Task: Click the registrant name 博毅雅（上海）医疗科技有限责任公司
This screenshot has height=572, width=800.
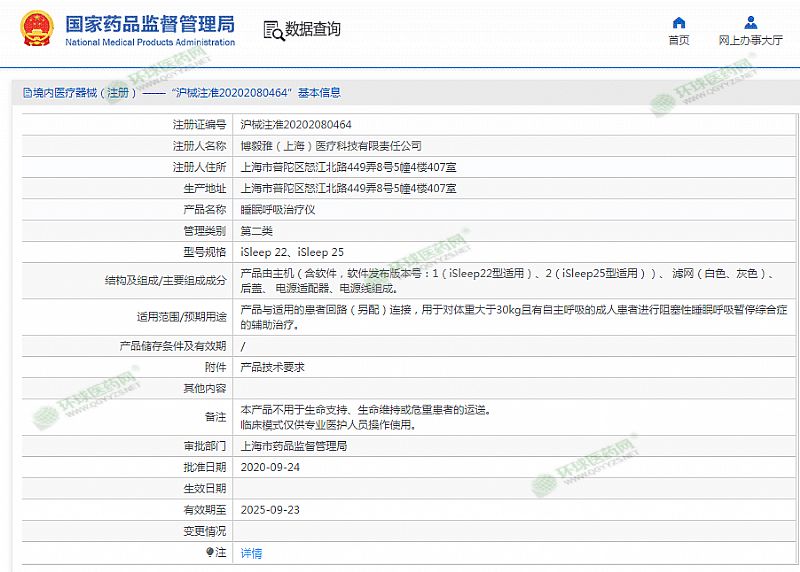Action: (331, 146)
